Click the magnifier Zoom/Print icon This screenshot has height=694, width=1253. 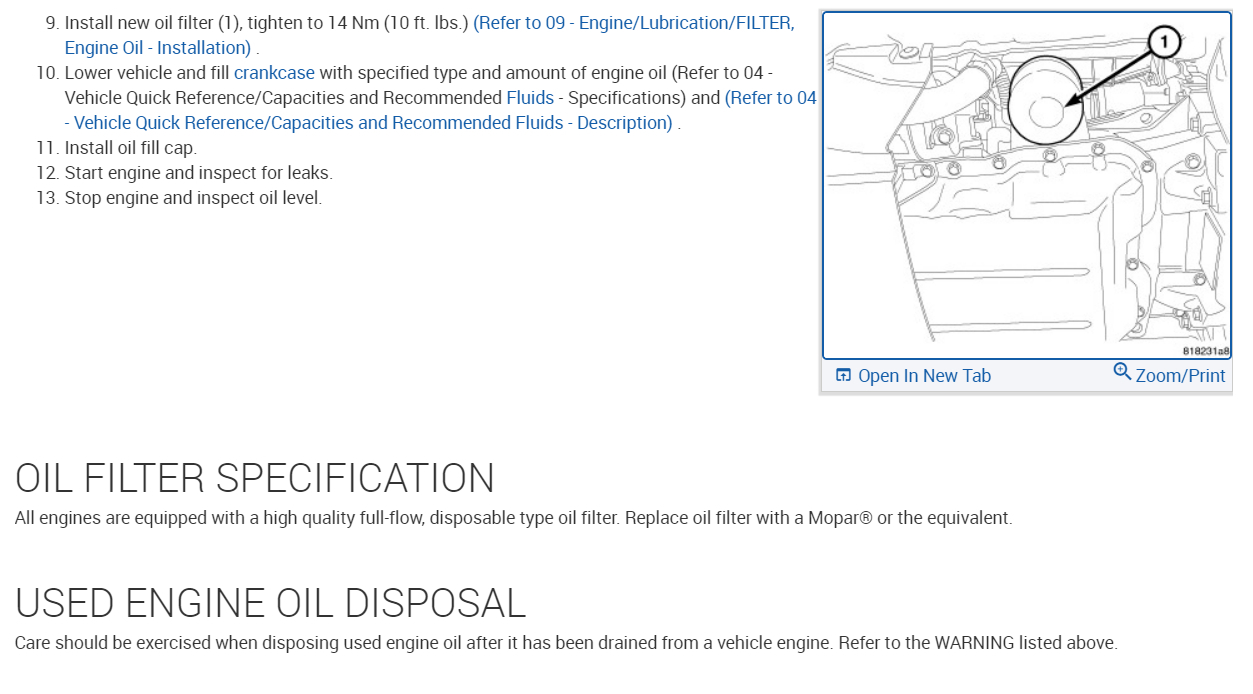click(1122, 373)
